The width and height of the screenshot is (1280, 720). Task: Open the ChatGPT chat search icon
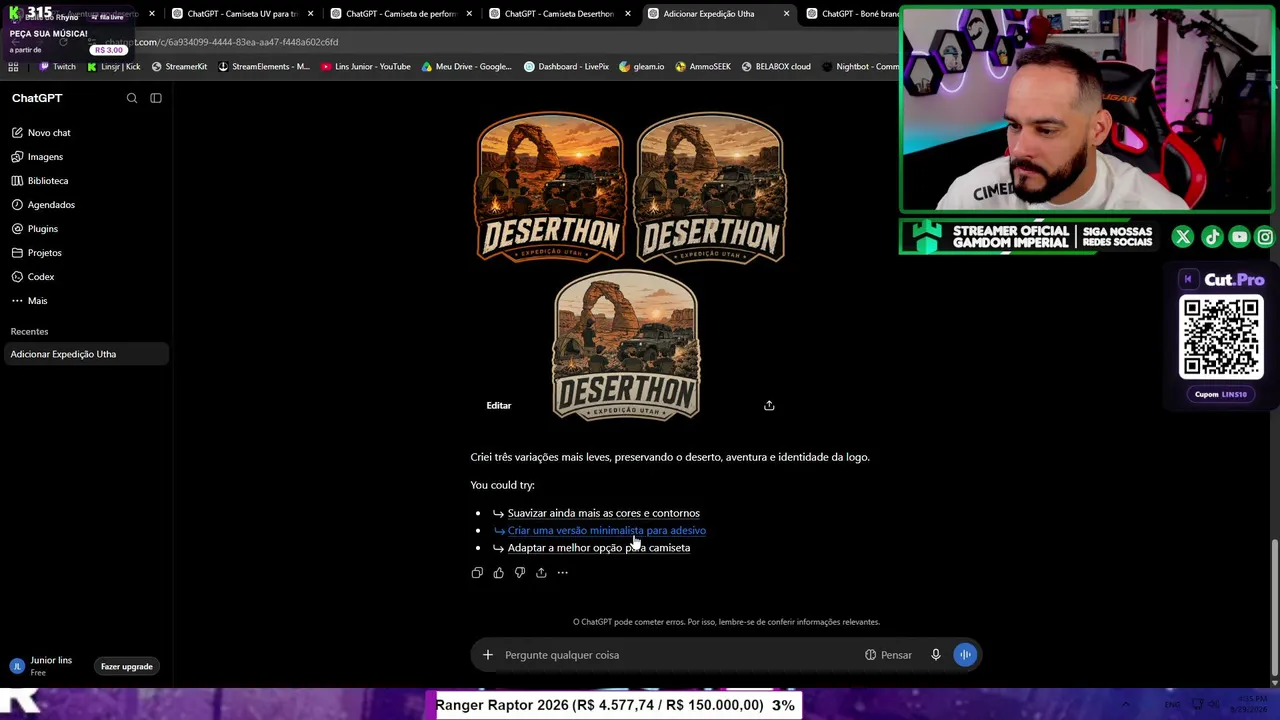[x=132, y=98]
